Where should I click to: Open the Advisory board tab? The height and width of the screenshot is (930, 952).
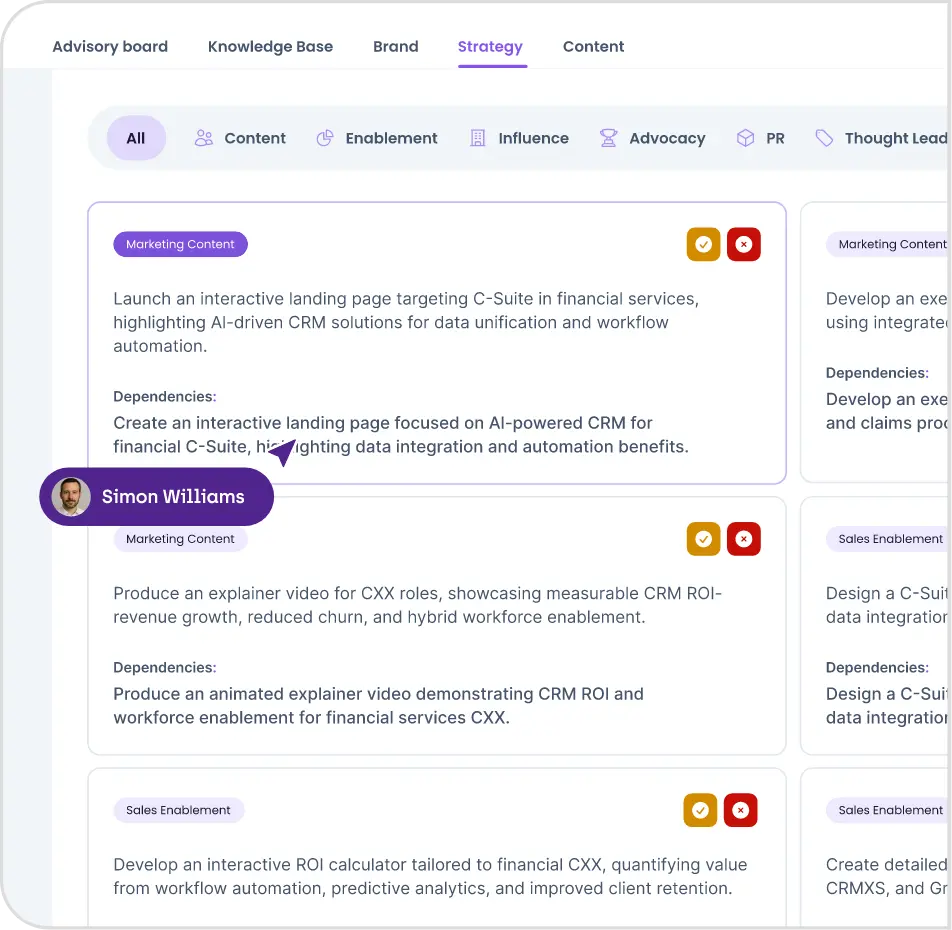click(110, 46)
